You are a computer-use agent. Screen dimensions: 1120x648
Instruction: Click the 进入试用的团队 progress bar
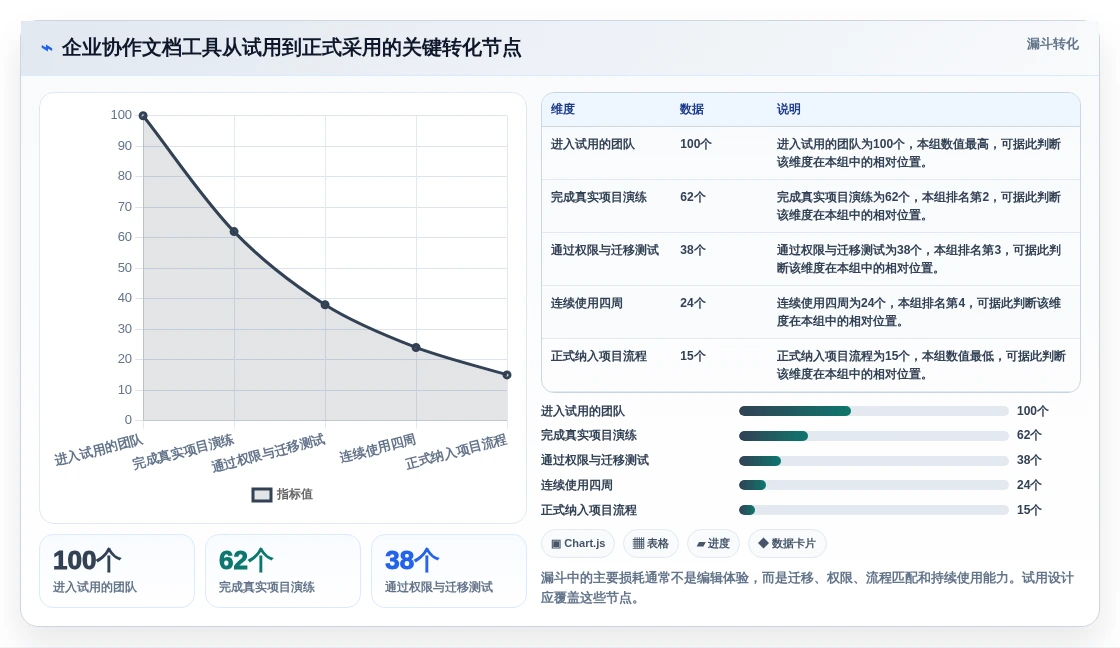pos(874,411)
